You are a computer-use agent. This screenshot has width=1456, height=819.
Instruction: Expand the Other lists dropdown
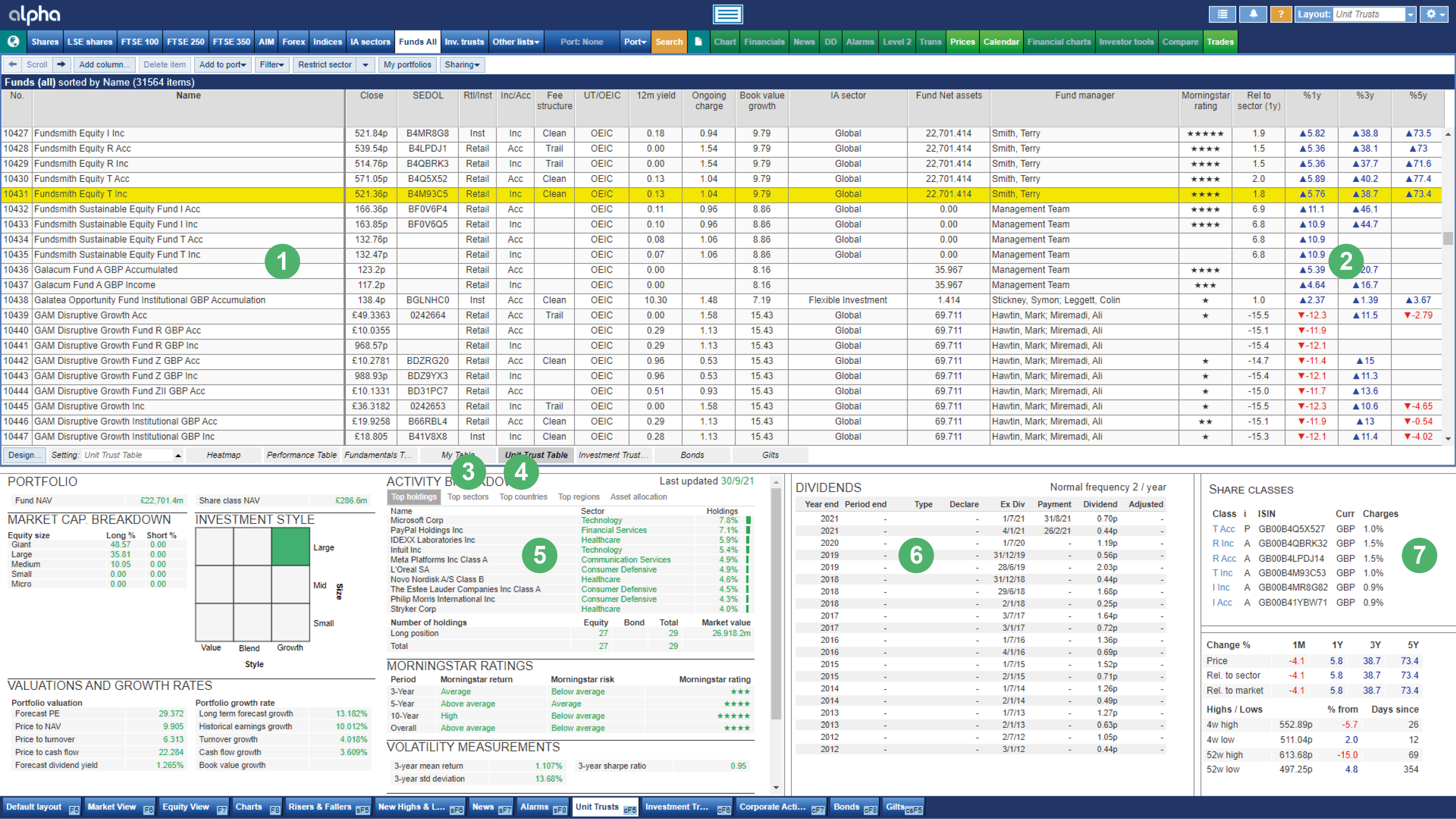coord(515,41)
